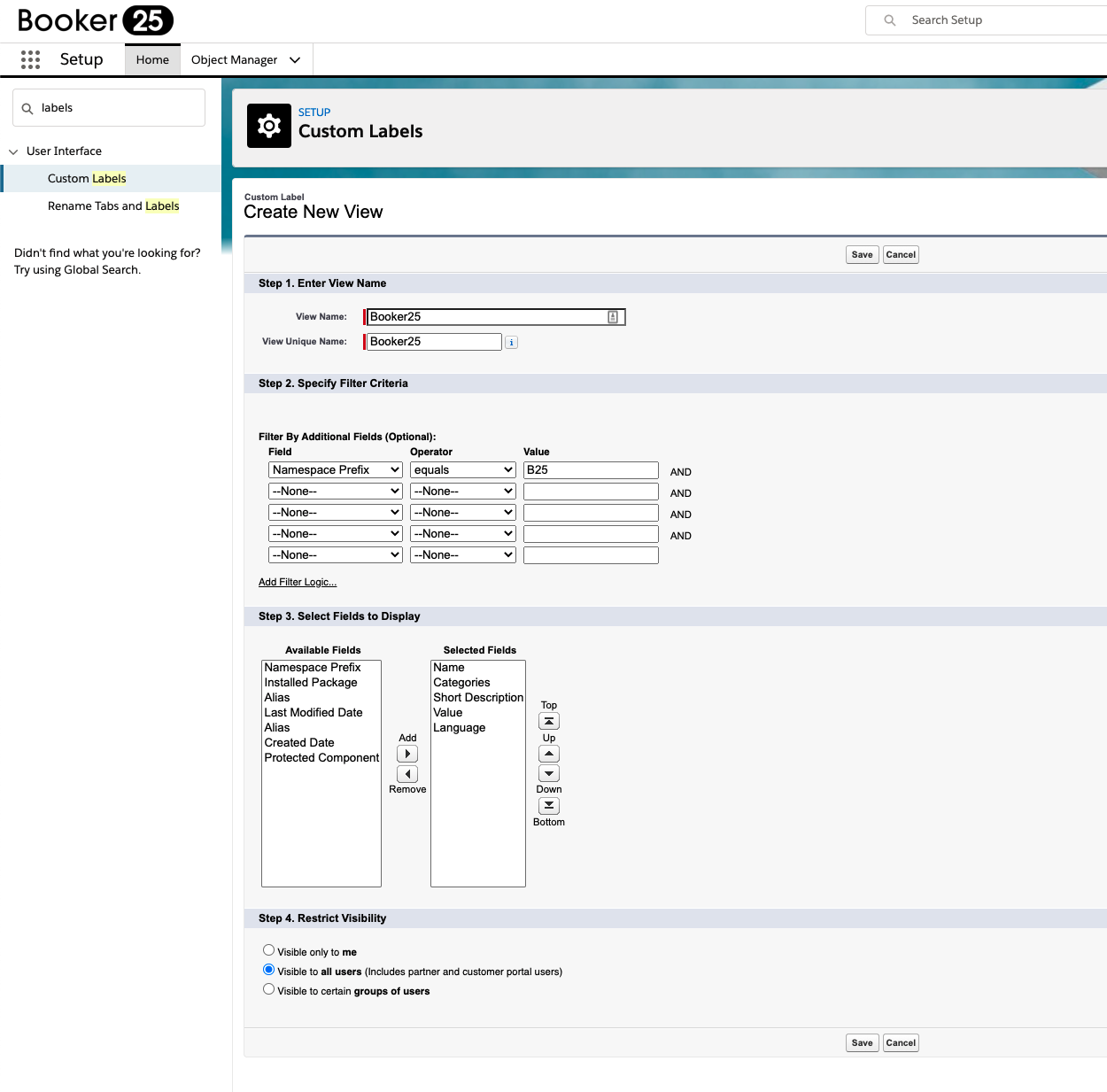The width and height of the screenshot is (1107, 1092).
Task: Collapse the User Interface section
Action: point(13,151)
